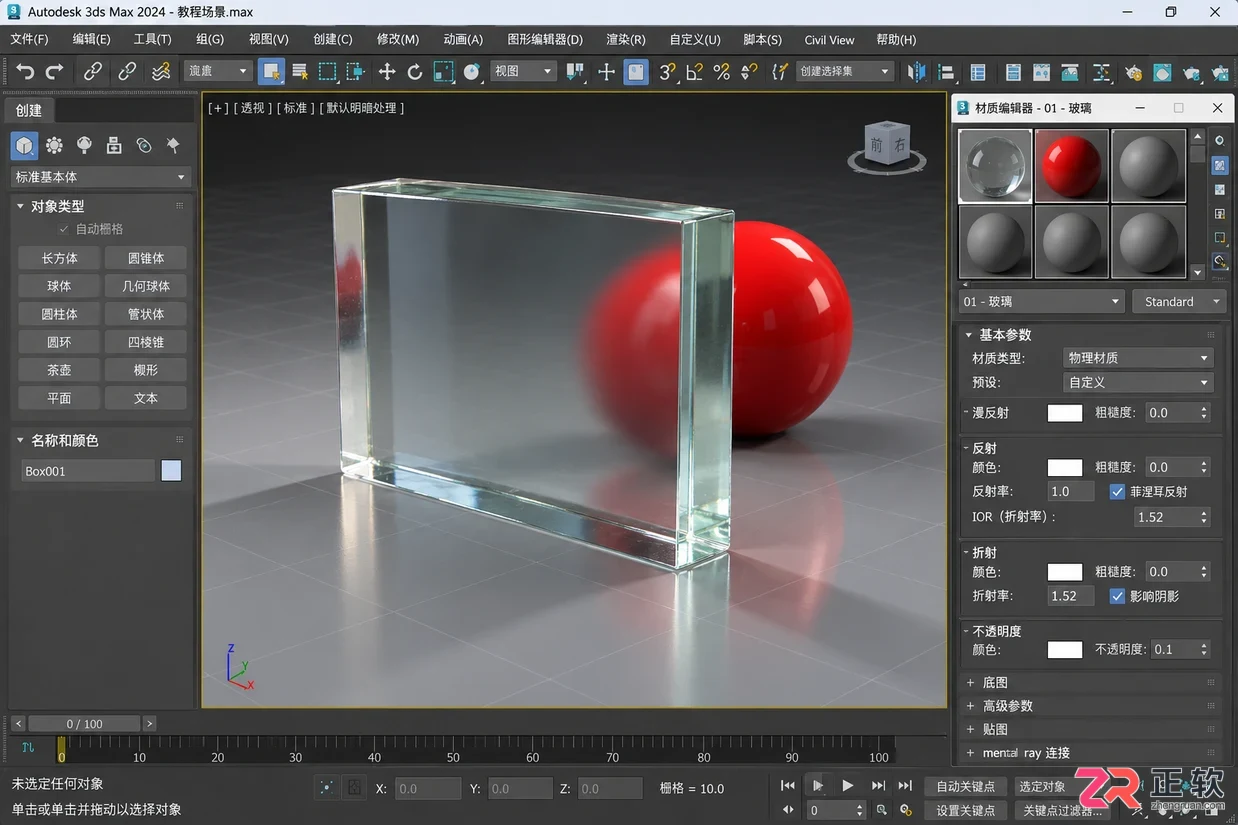Viewport: 1238px width, 825px height.
Task: Activate the Select and Scale tool
Action: (x=444, y=71)
